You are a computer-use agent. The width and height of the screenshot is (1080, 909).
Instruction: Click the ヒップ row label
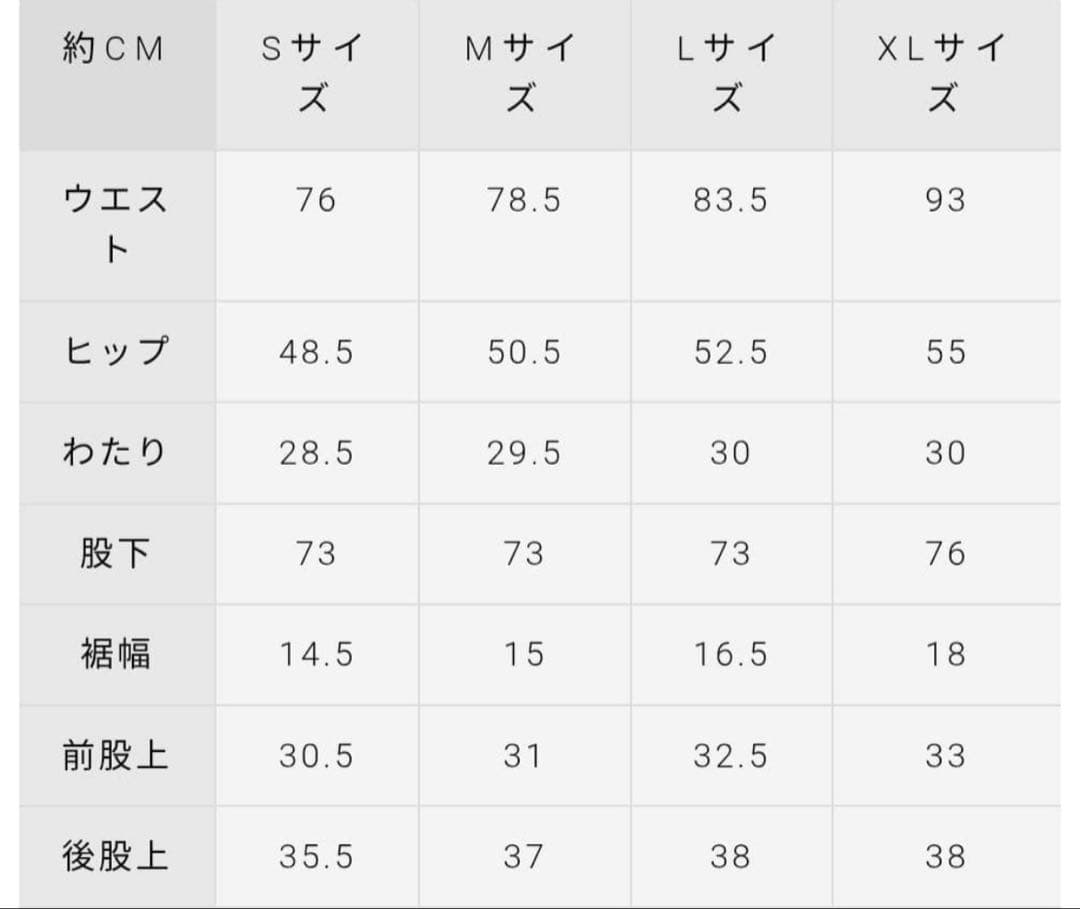(x=115, y=352)
